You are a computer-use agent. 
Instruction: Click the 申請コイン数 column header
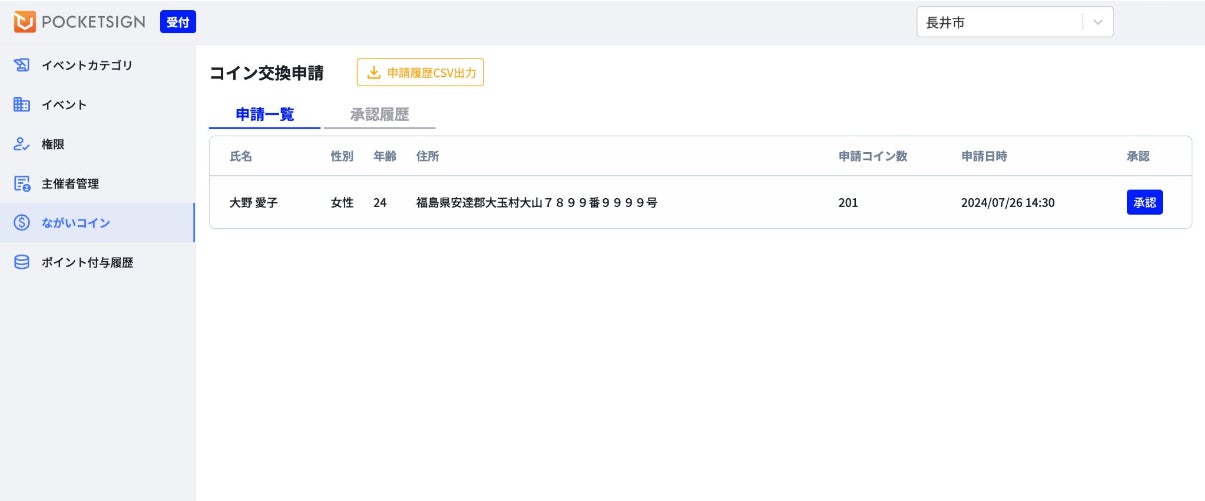click(872, 156)
